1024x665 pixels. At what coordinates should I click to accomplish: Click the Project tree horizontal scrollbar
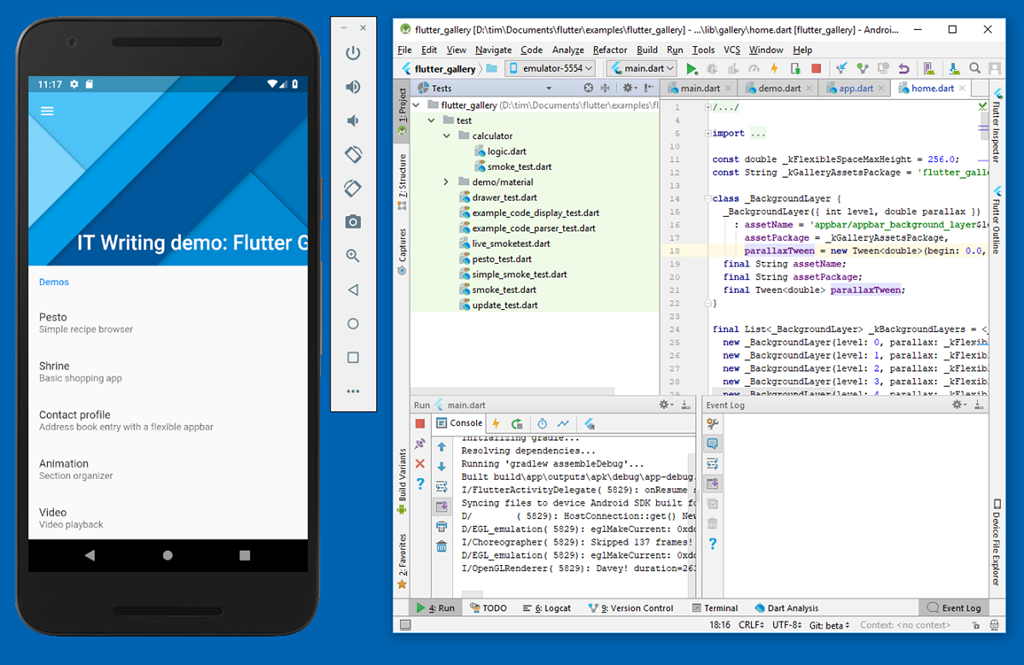tap(513, 391)
